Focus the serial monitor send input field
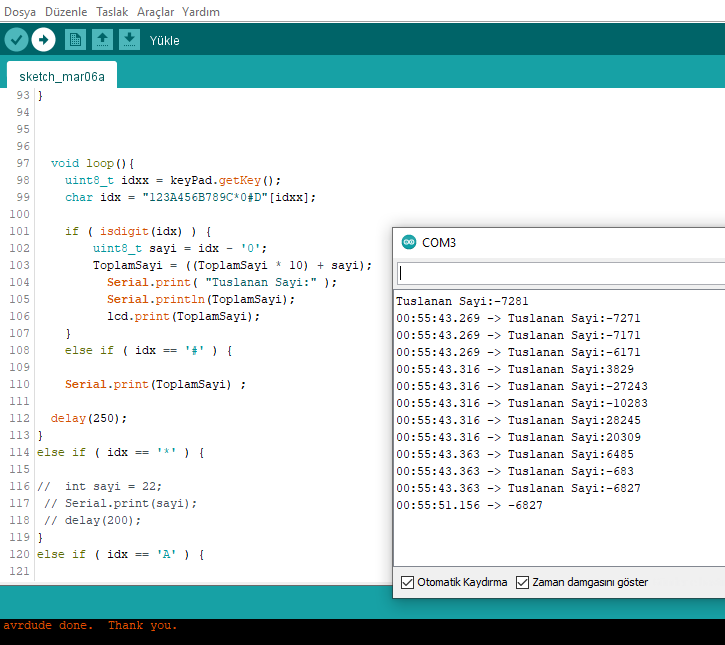 click(x=560, y=273)
